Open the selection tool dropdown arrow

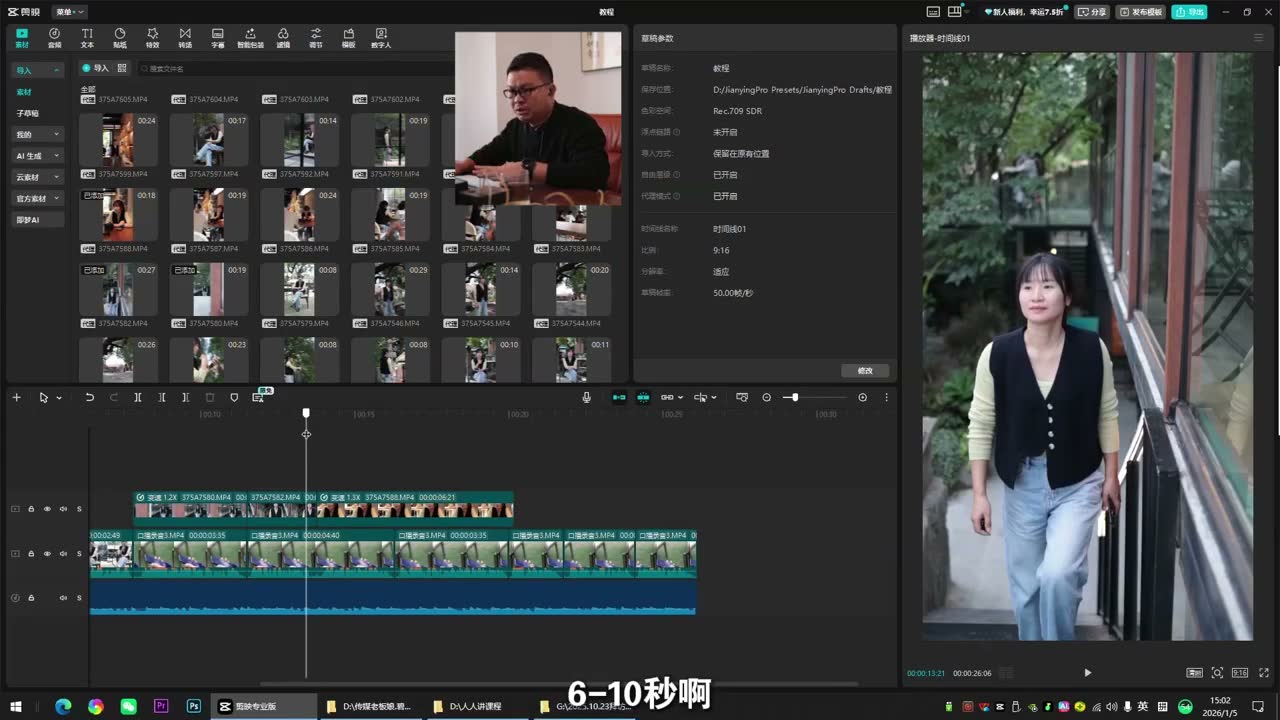tap(59, 398)
